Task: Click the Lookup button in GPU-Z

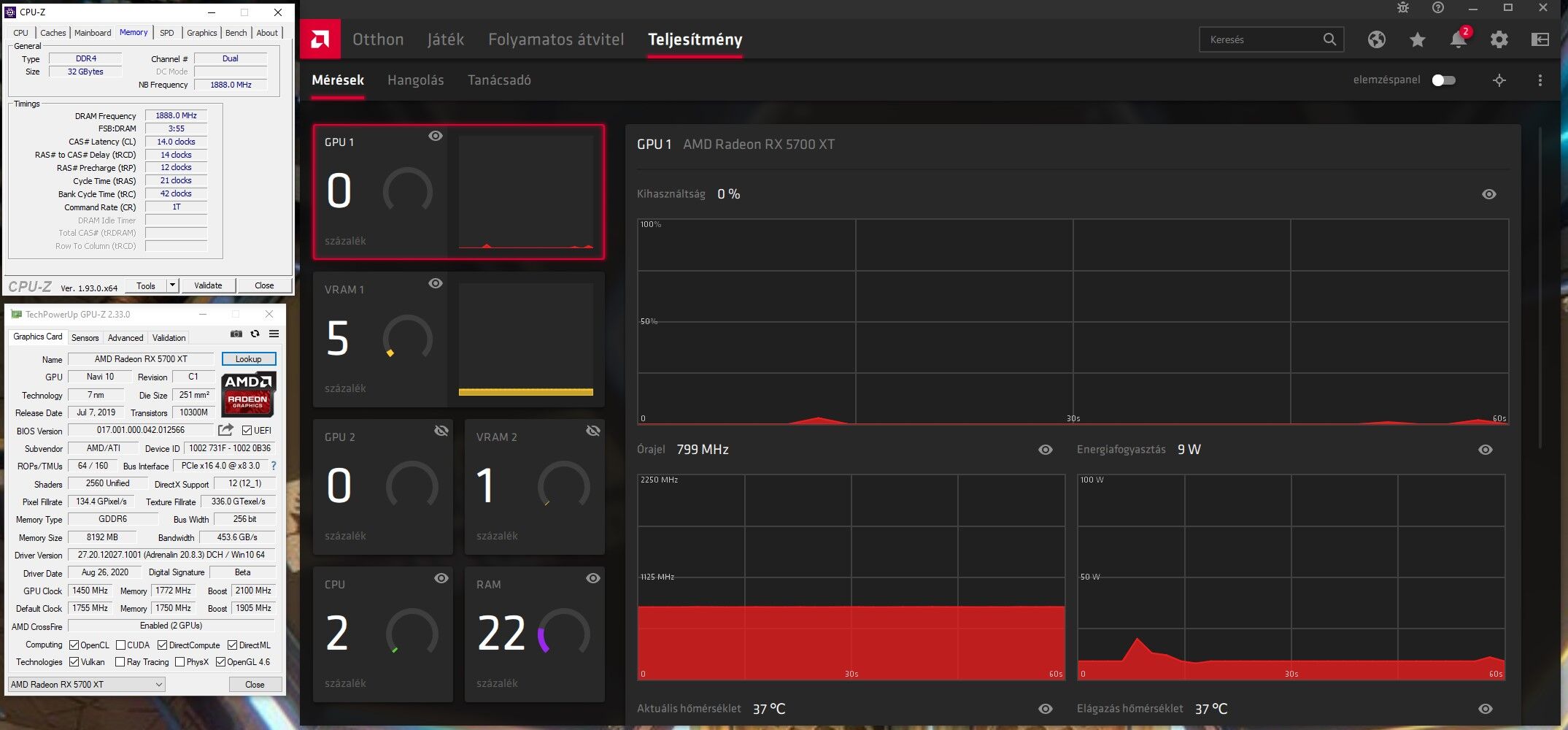Action: 248,359
